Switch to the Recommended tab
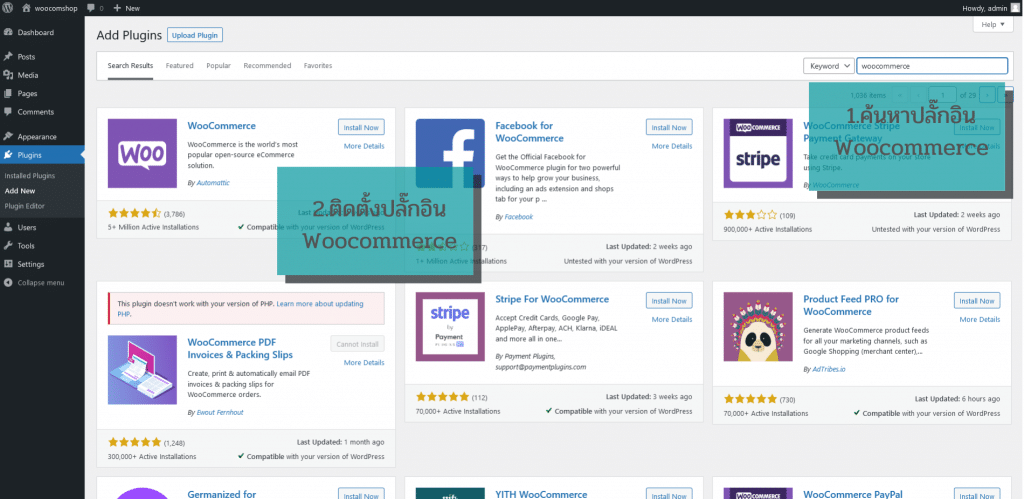 [x=267, y=66]
